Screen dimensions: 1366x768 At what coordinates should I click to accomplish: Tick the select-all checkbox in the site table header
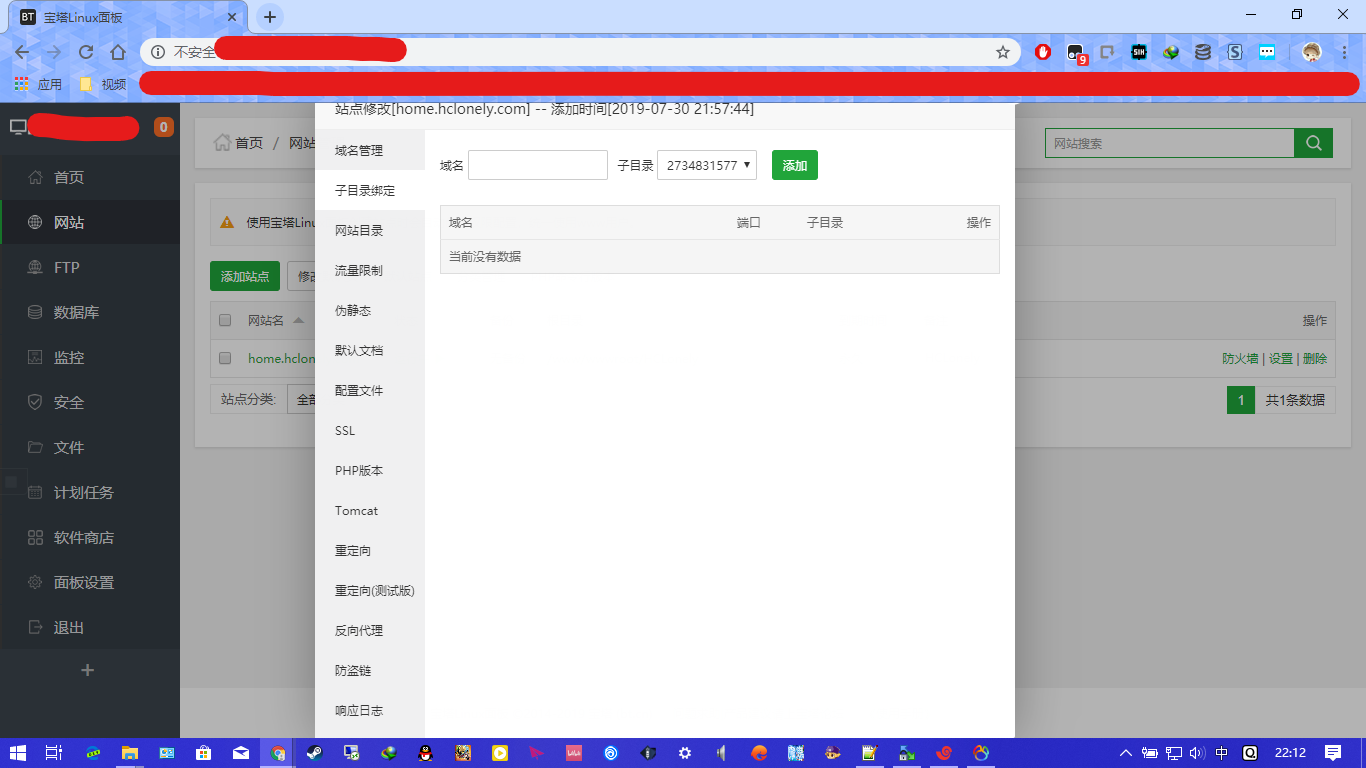225,321
